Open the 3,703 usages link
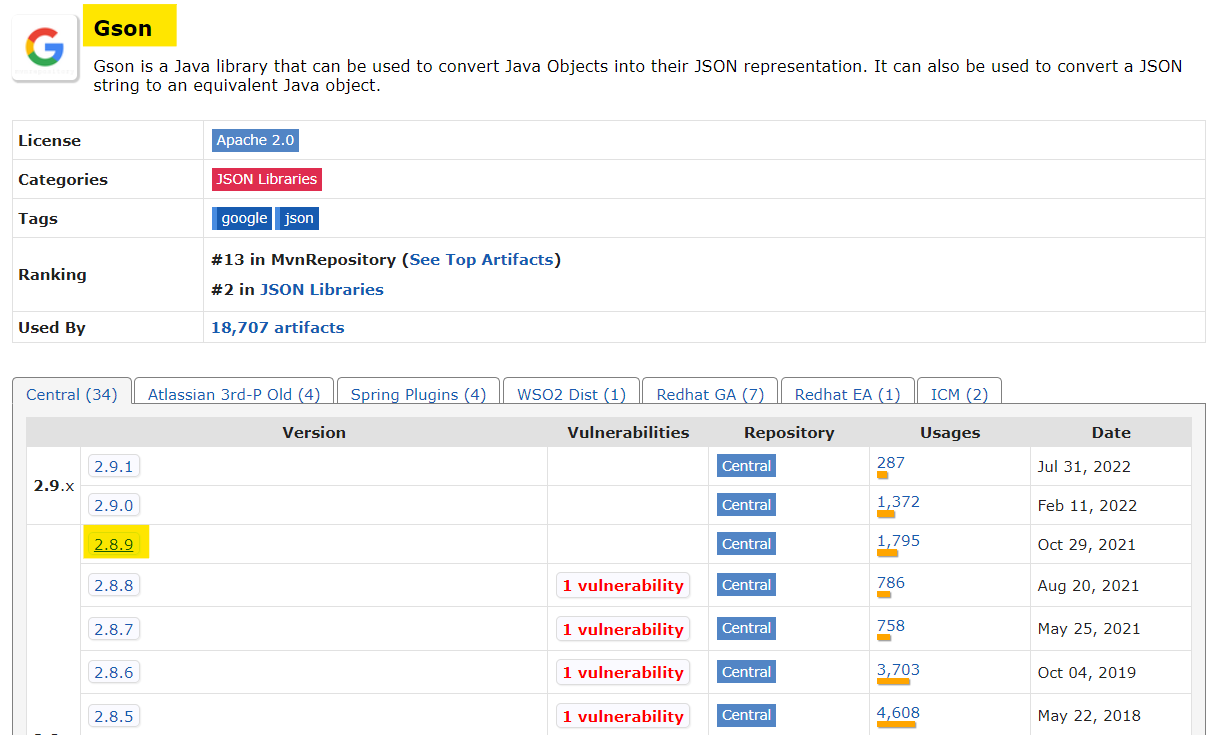Viewport: 1215px width, 735px height. (898, 670)
